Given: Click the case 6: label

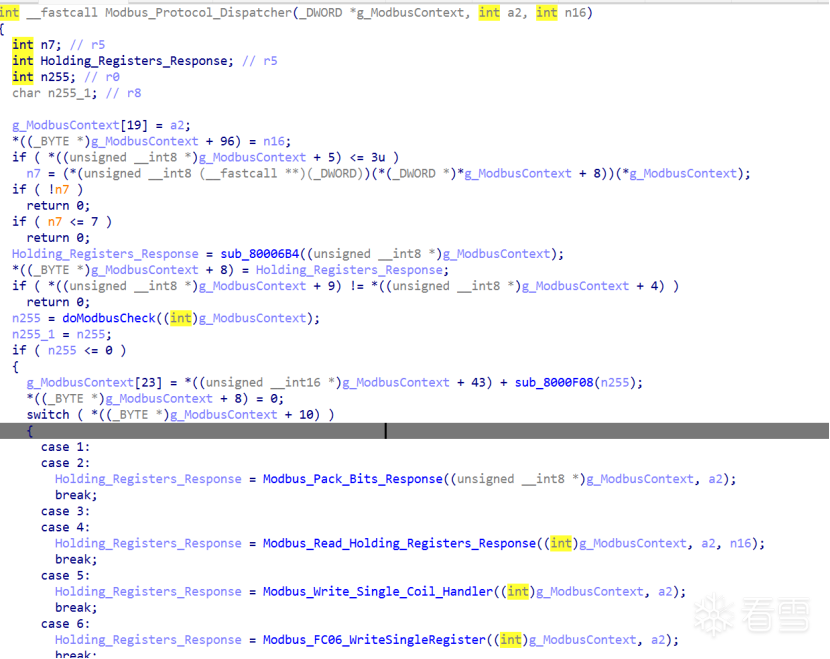Looking at the screenshot, I should click(x=65, y=623).
